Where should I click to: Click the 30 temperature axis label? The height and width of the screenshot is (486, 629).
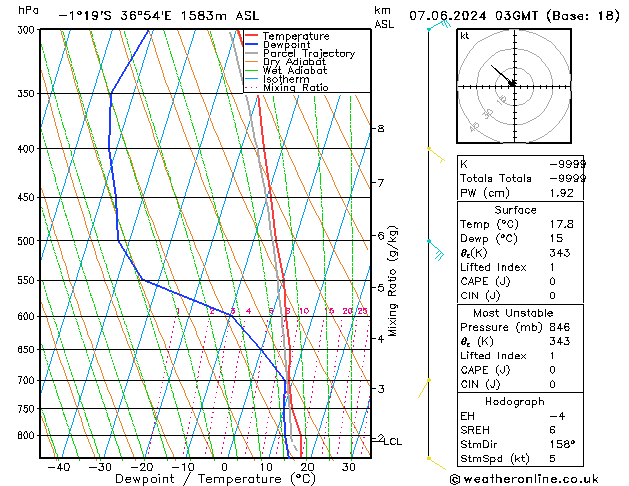point(349,468)
